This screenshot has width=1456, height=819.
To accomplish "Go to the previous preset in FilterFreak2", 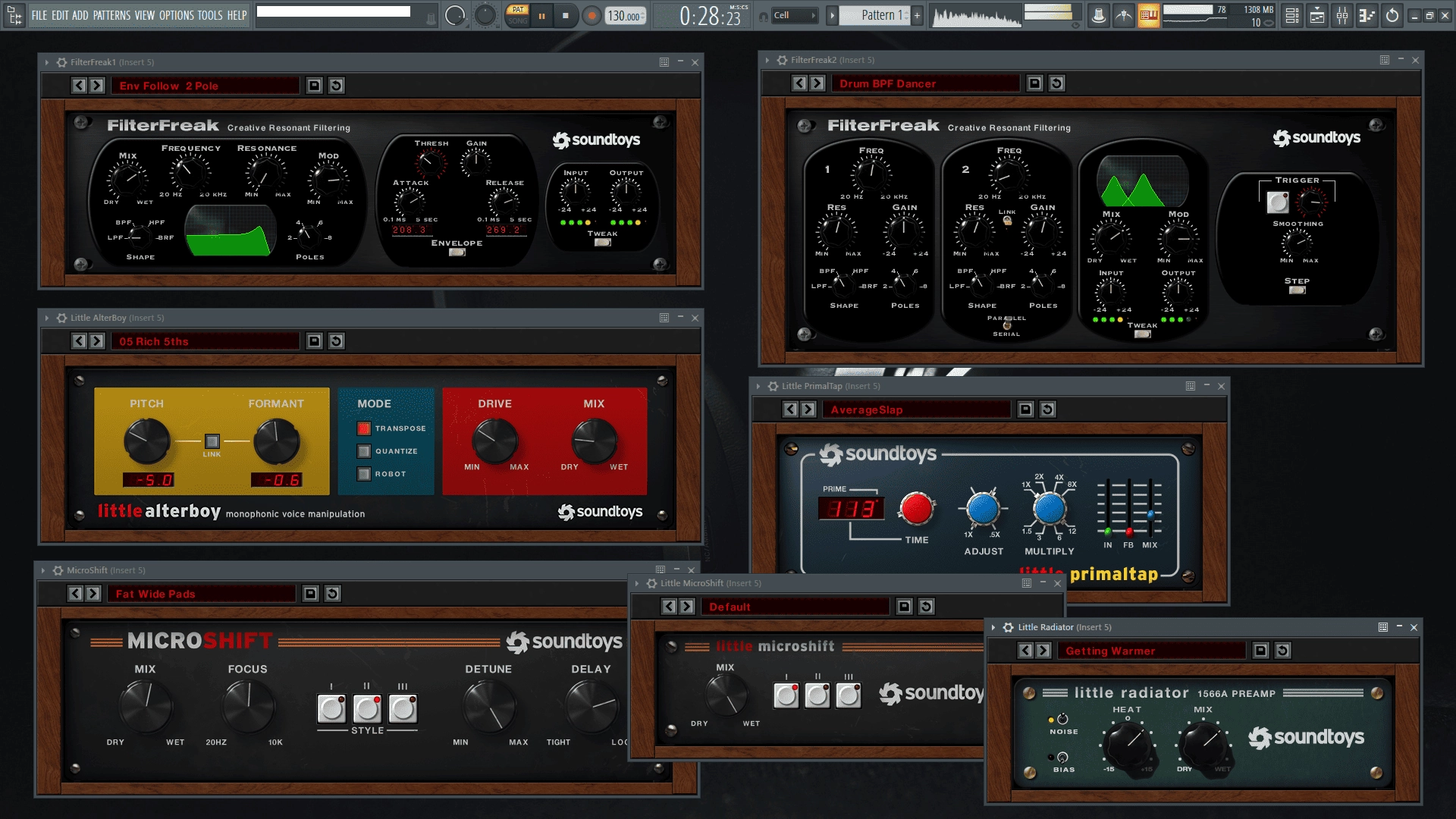I will click(799, 83).
